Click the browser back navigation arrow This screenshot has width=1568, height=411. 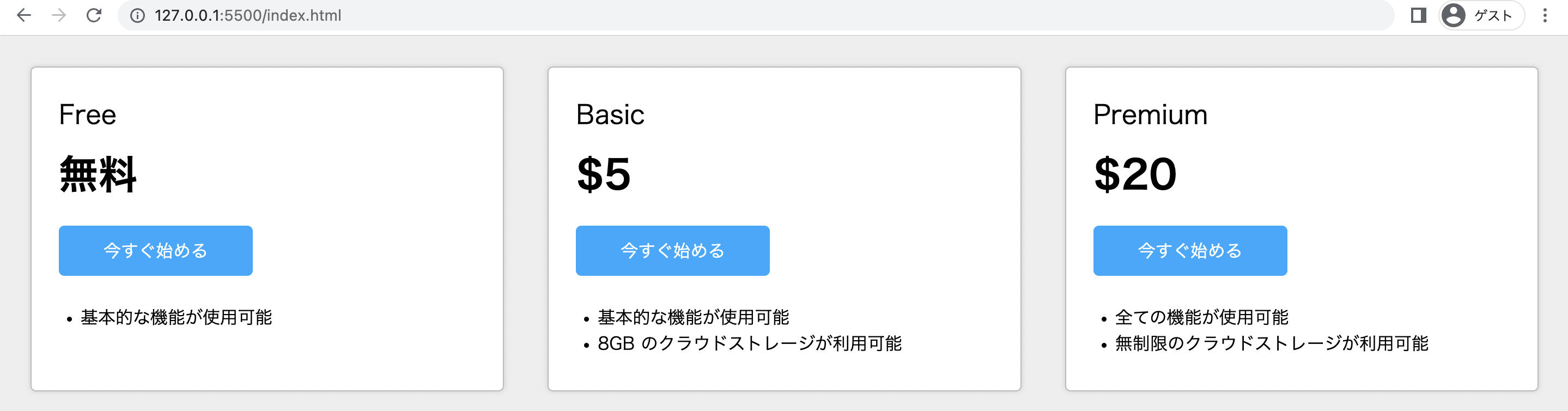(x=24, y=15)
